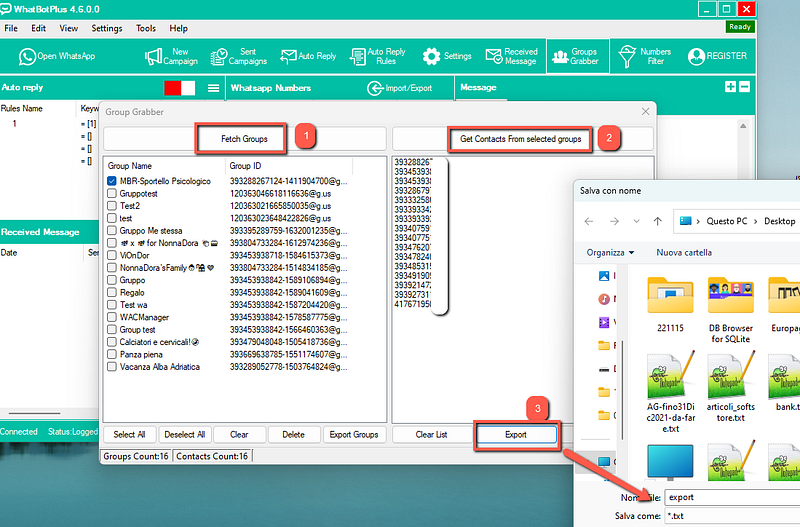Viewport: 800px width, 527px height.
Task: Check the Test2 group checkbox
Action: tap(112, 206)
